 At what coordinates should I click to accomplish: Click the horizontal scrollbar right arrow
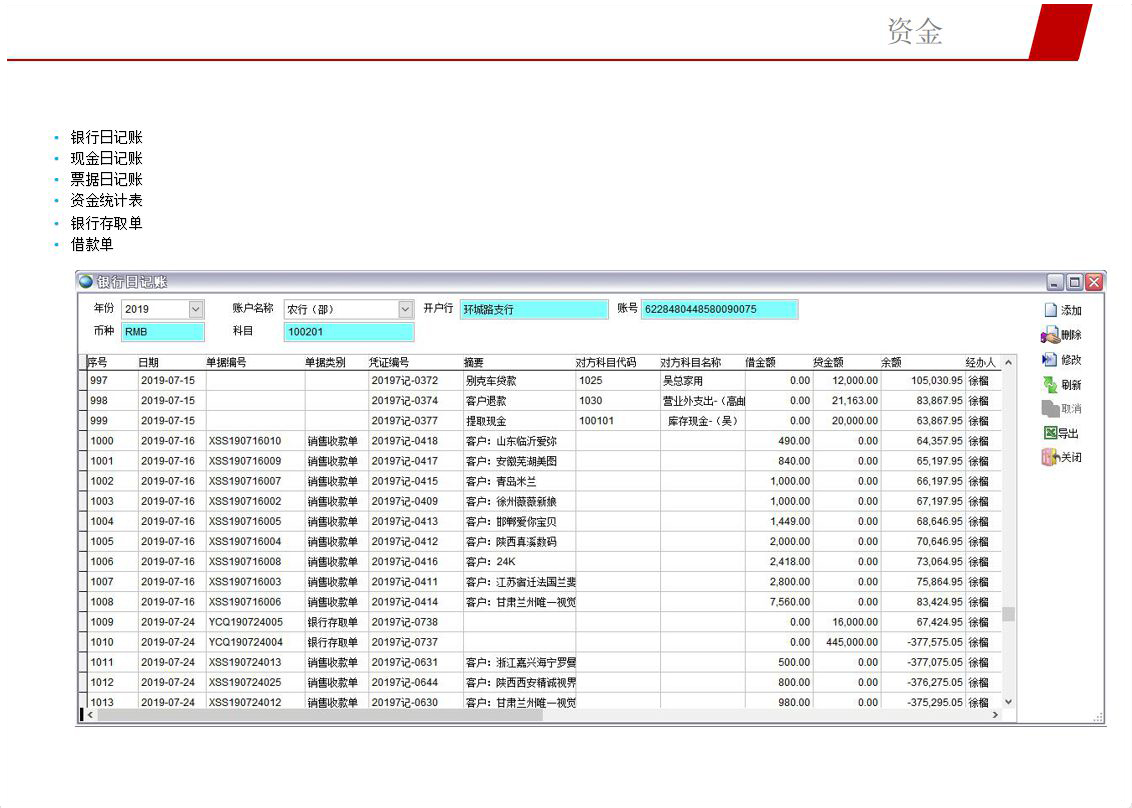[x=995, y=715]
